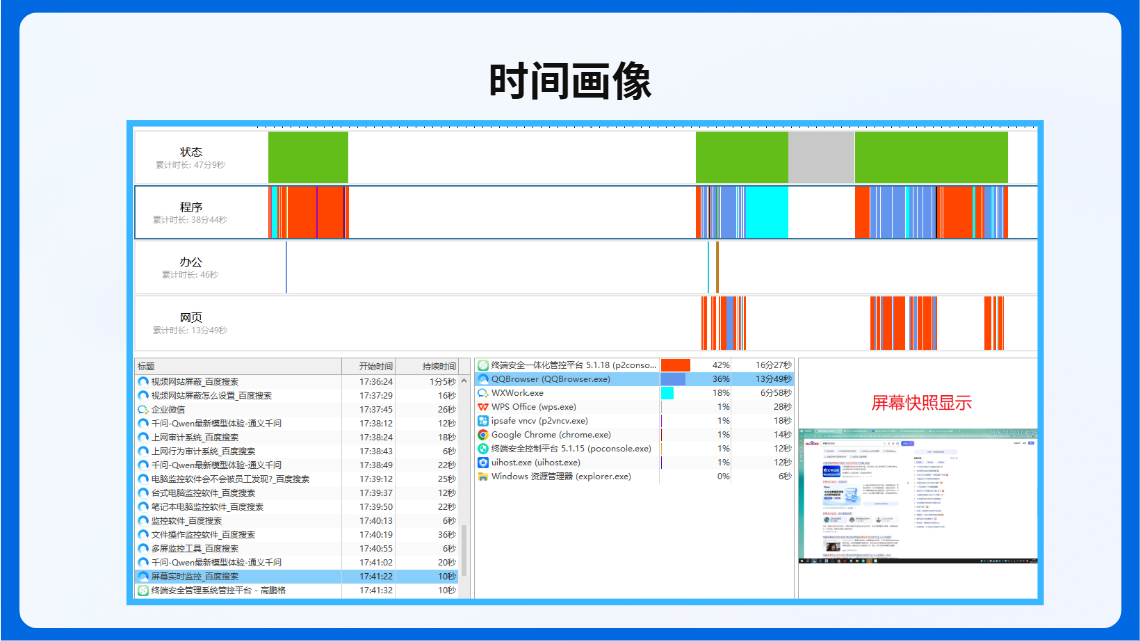
Task: Click the 6分58秒 duration for WXWork
Action: 776,393
